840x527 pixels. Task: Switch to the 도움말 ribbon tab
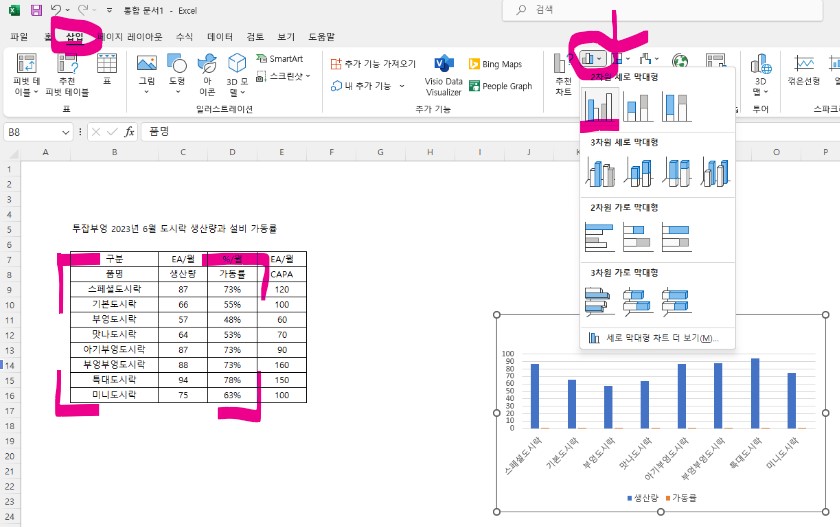pyautogui.click(x=321, y=36)
